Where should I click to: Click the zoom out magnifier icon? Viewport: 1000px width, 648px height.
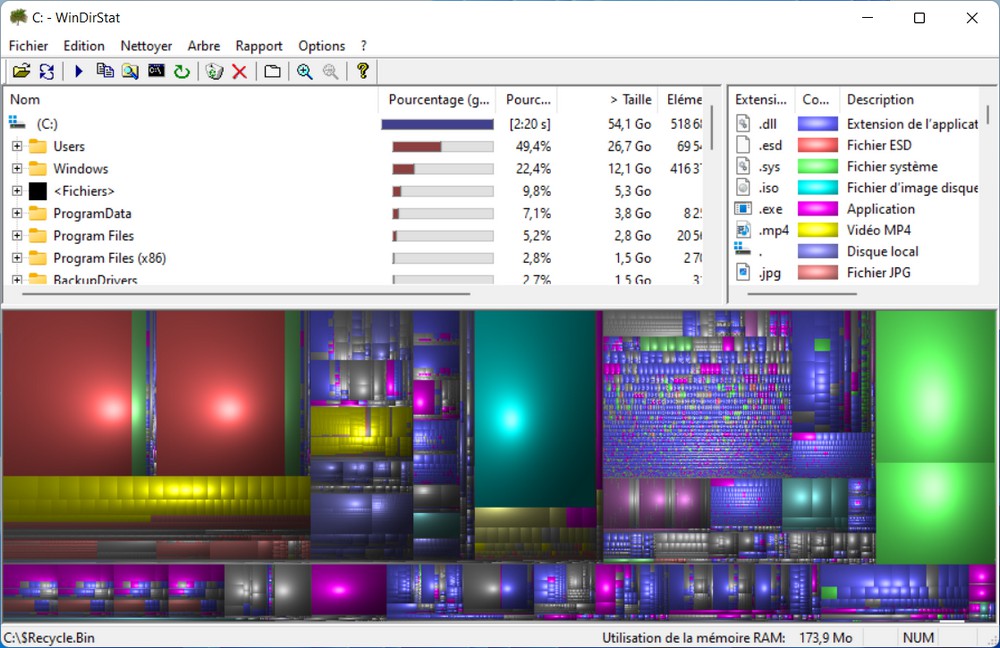(330, 71)
